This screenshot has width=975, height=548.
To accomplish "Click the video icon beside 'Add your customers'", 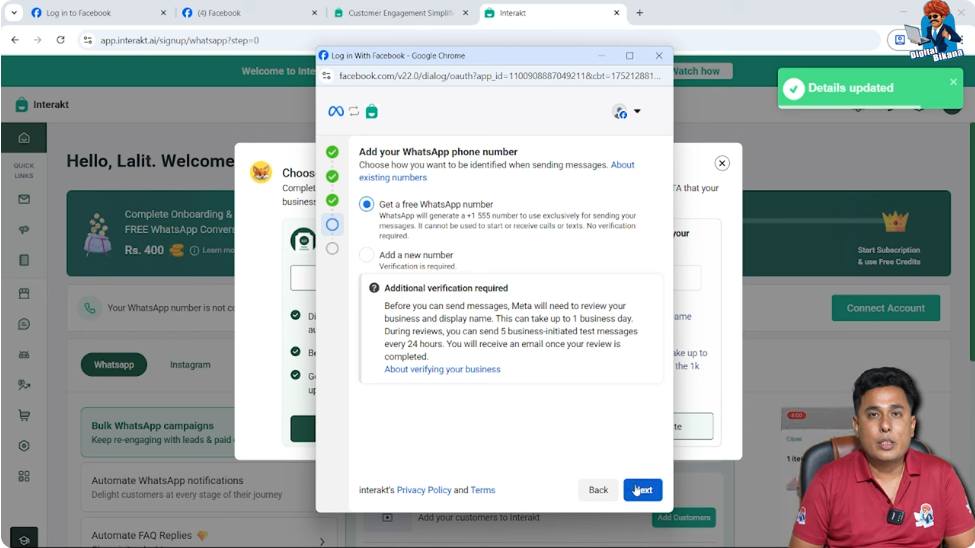I will pos(387,518).
